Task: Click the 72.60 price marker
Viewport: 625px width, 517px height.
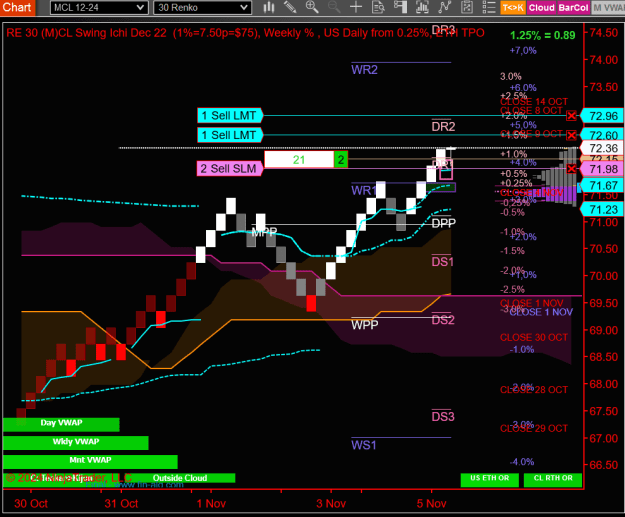Action: tap(602, 135)
